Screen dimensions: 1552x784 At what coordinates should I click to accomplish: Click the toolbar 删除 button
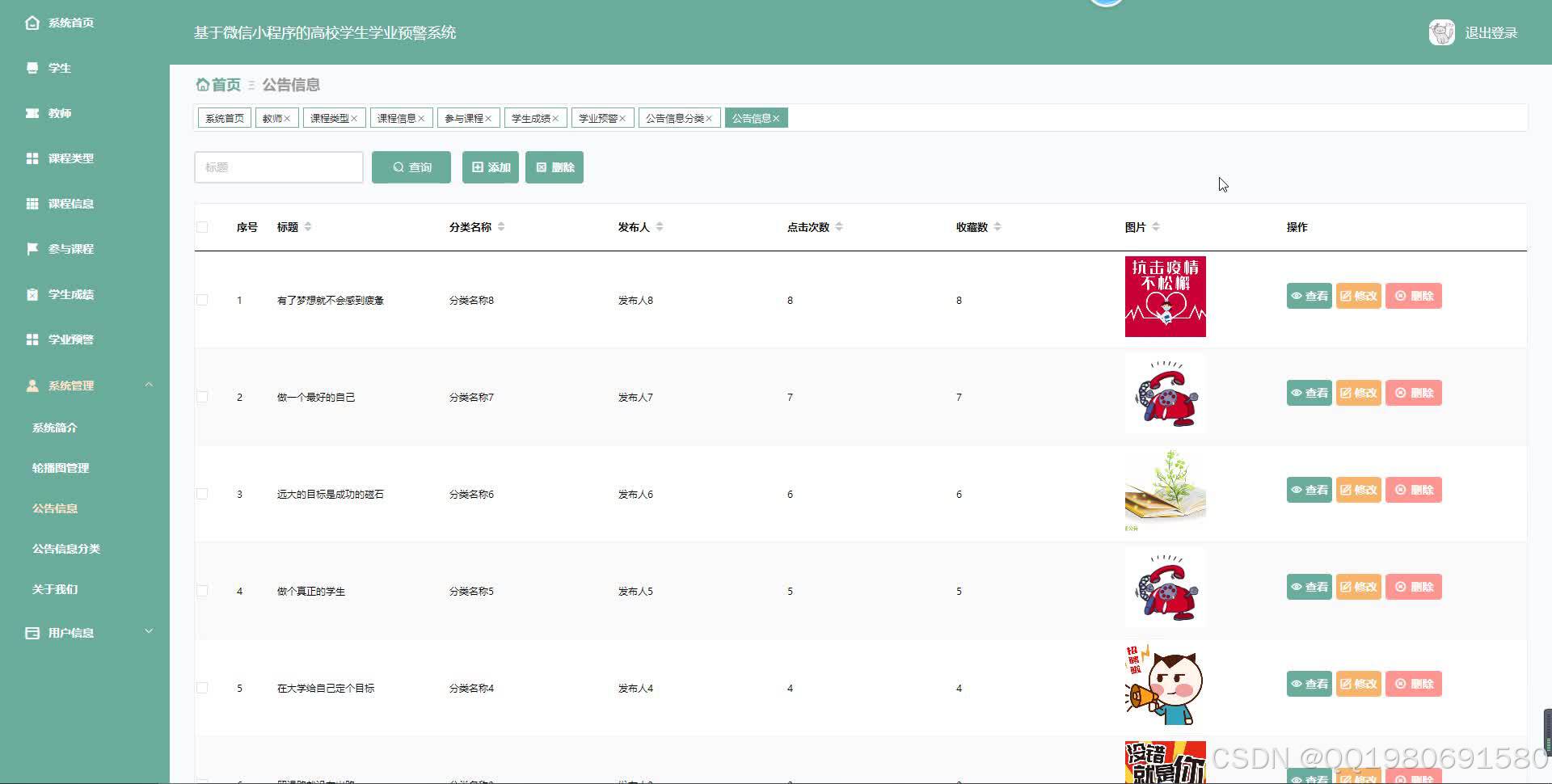pos(555,167)
